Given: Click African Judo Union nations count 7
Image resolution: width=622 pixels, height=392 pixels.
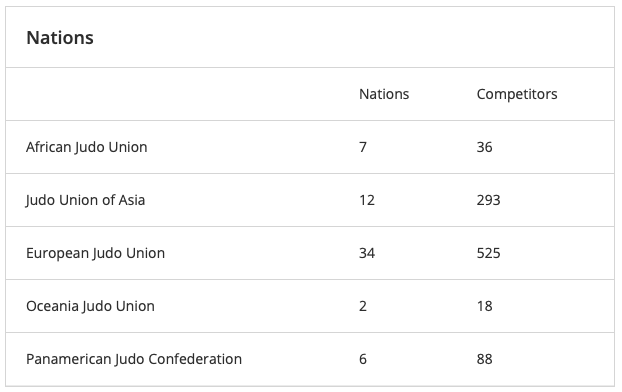Looking at the screenshot, I should coord(363,147).
